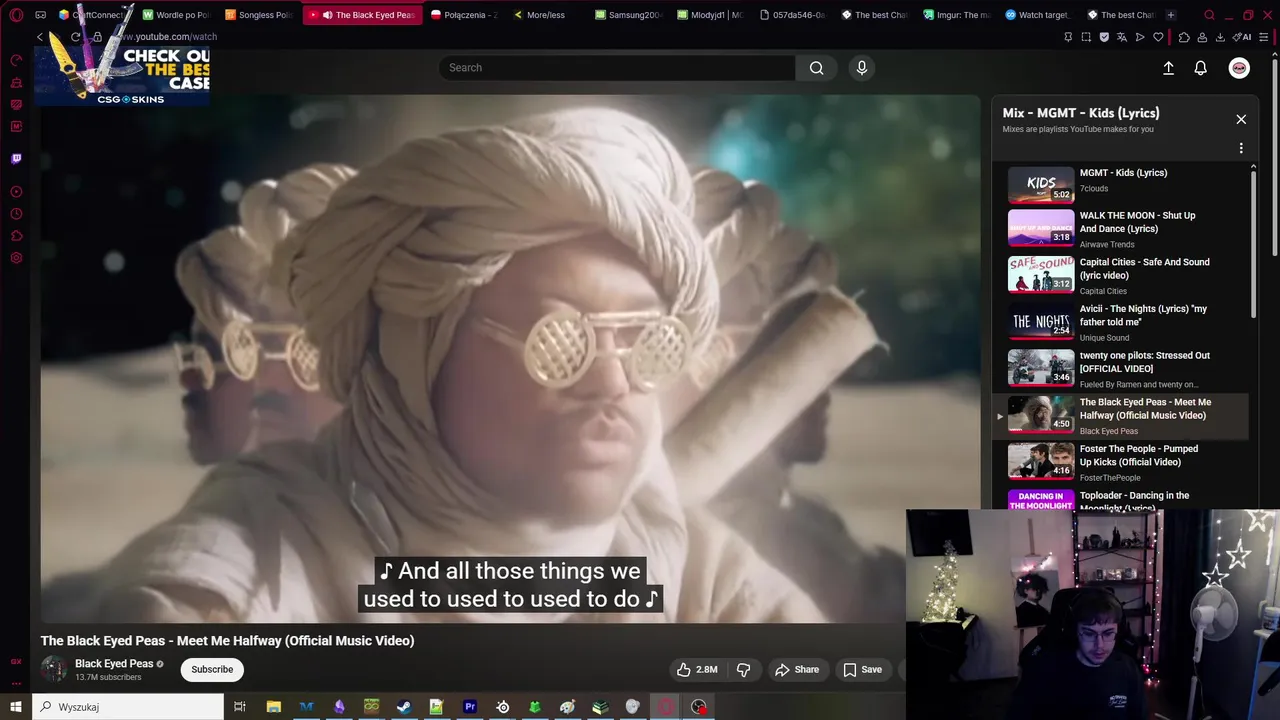Click the playlist panel scrollbar

point(1253,245)
